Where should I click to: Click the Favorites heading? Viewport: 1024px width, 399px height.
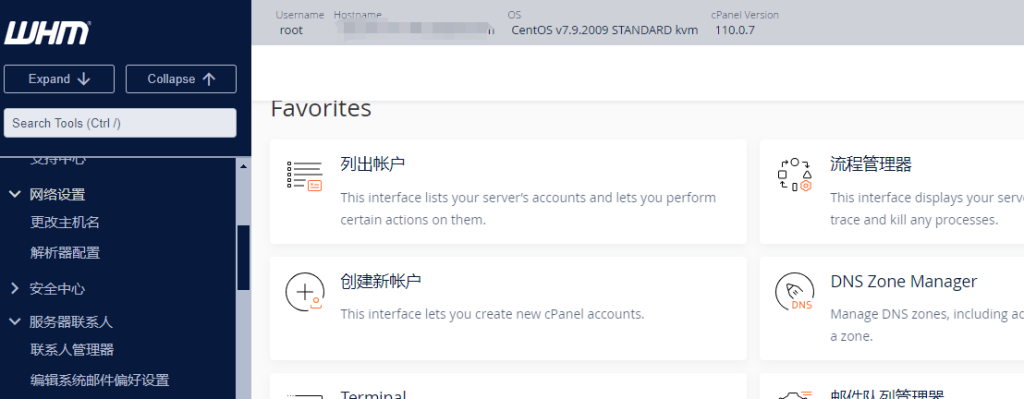pos(321,108)
